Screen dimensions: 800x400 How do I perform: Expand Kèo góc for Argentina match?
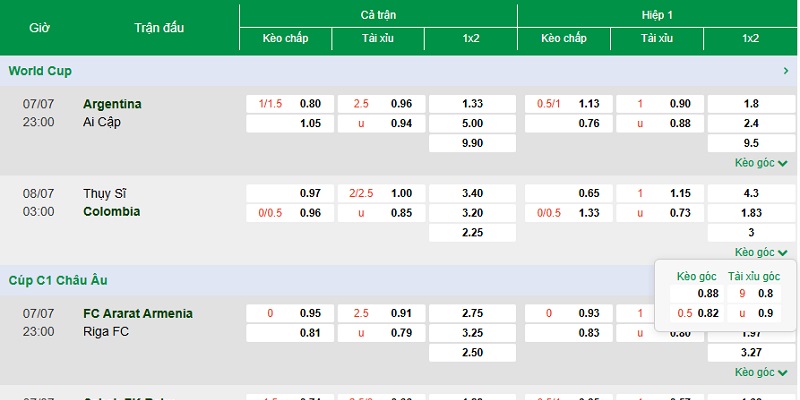point(761,163)
